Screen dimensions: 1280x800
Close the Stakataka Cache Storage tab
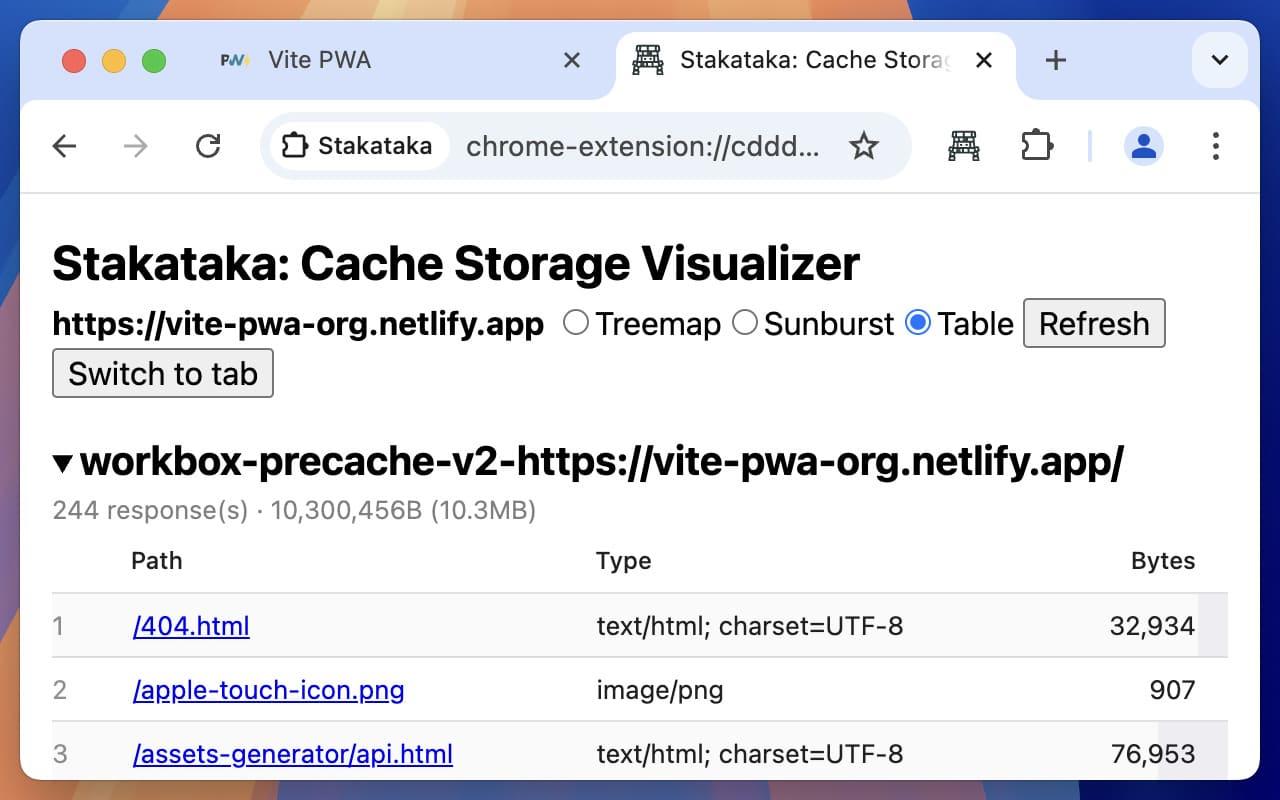coord(983,61)
